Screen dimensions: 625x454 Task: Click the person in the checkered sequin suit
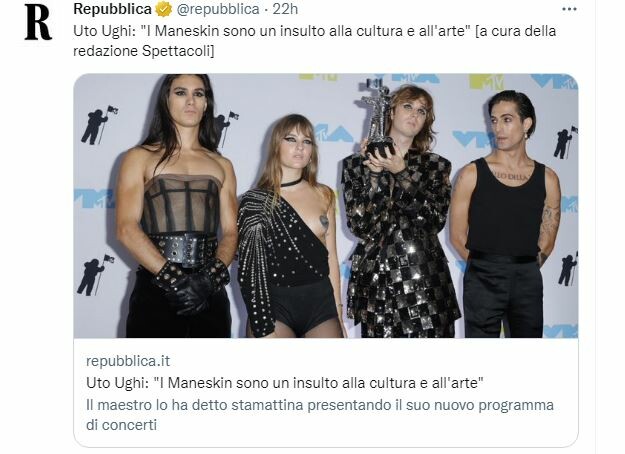(401, 212)
